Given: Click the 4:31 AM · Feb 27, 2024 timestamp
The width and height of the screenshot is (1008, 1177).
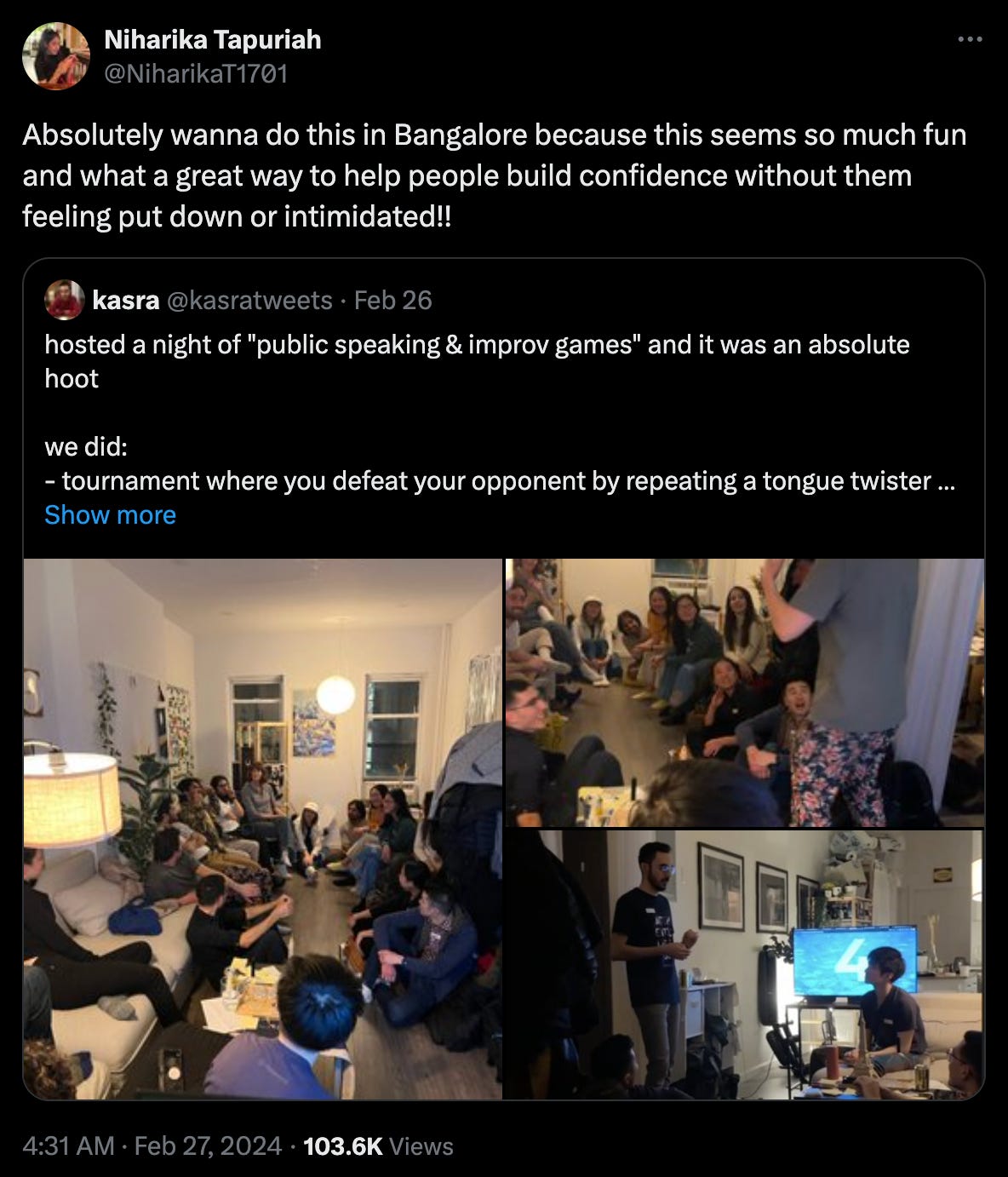Looking at the screenshot, I should tap(152, 1145).
